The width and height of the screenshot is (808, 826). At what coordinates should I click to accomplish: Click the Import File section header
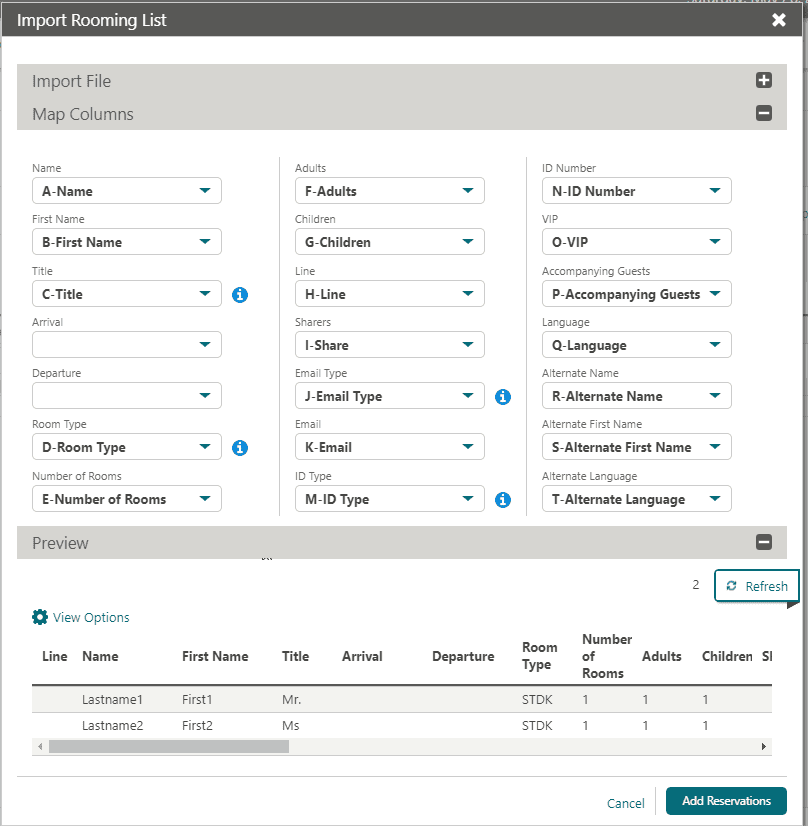tap(401, 81)
